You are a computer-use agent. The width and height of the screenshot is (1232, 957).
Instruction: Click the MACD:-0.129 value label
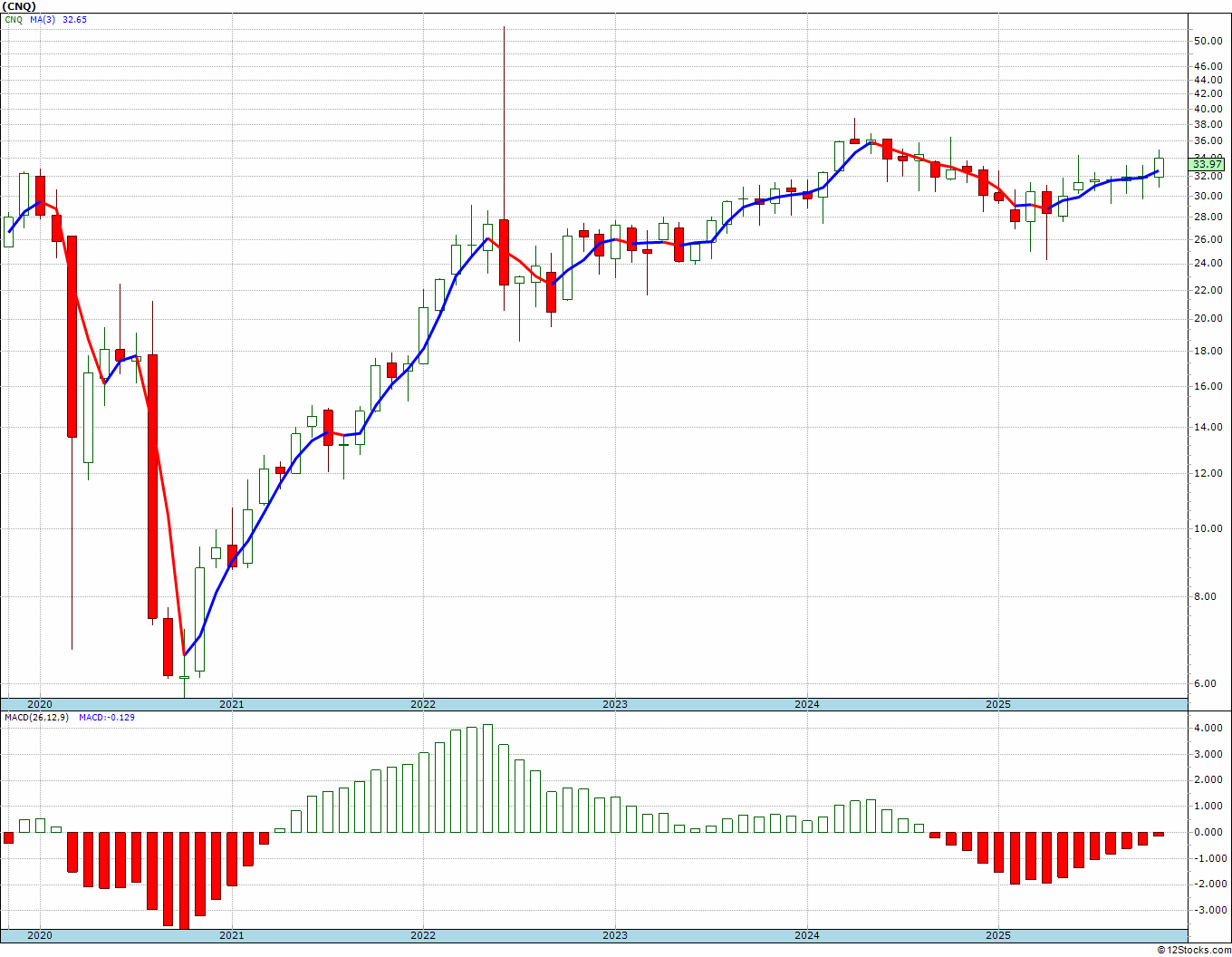107,717
